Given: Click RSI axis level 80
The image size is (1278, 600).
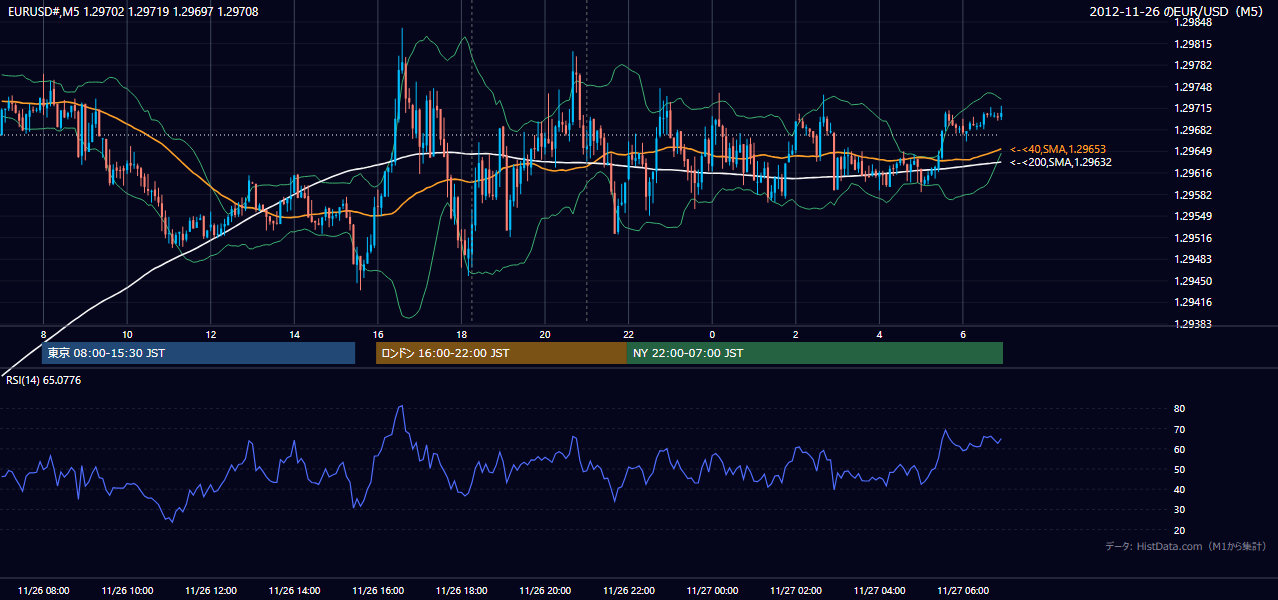Looking at the screenshot, I should pyautogui.click(x=1179, y=409).
